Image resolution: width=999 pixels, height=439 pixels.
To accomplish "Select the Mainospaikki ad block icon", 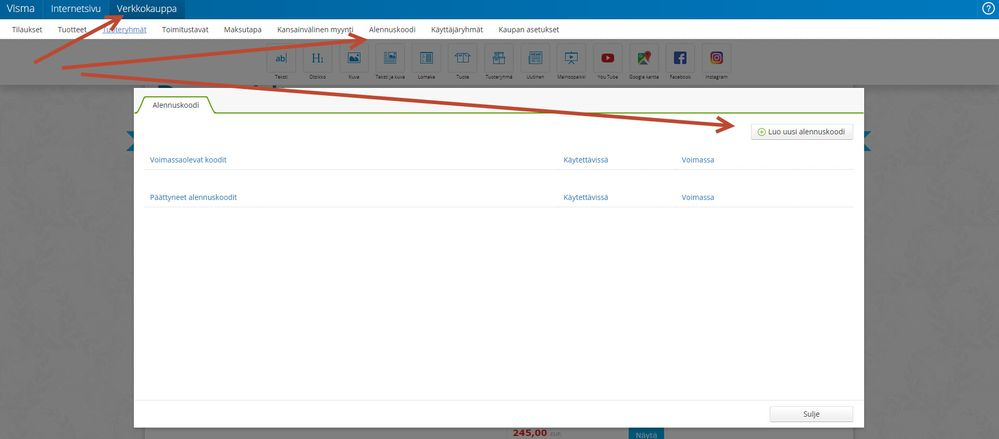I will 571,58.
